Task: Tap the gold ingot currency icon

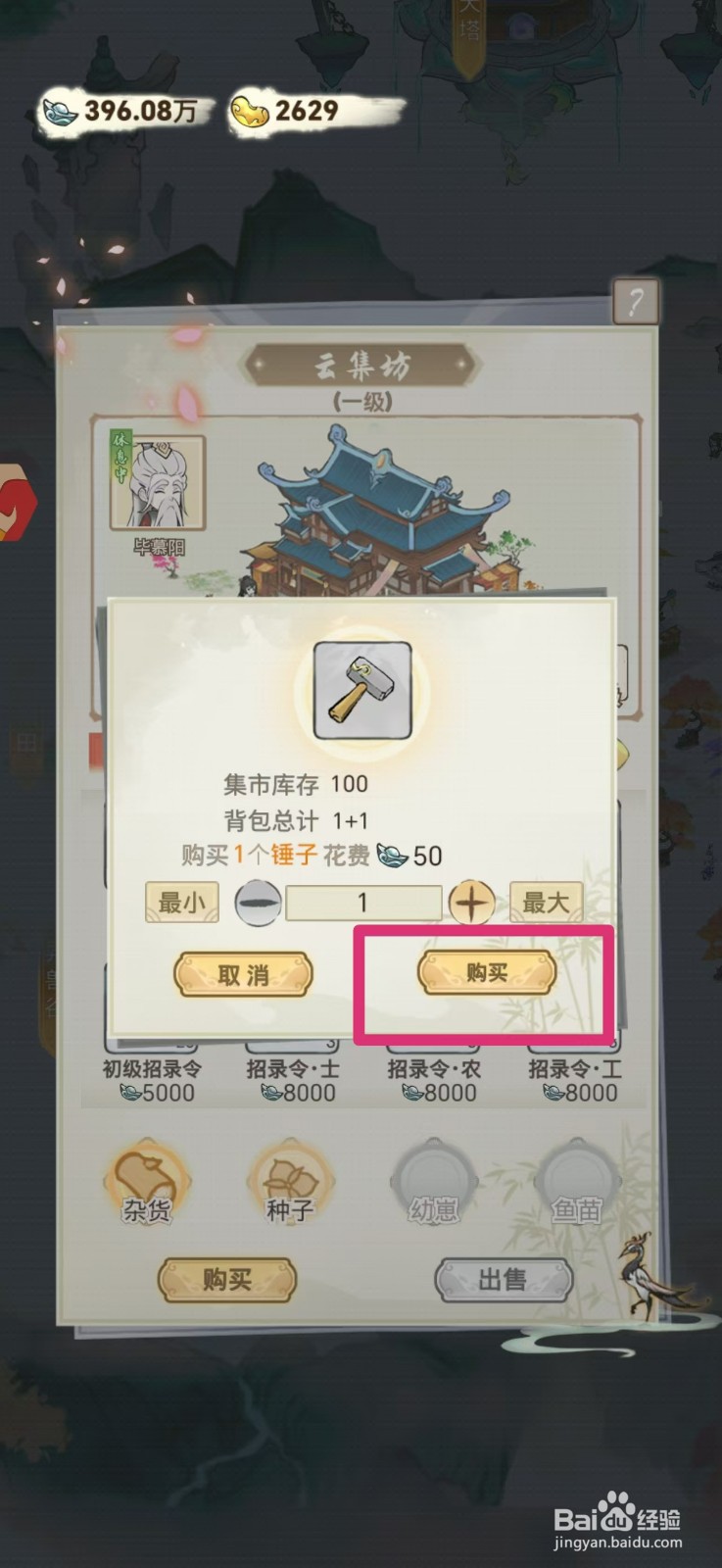Action: click(x=249, y=112)
